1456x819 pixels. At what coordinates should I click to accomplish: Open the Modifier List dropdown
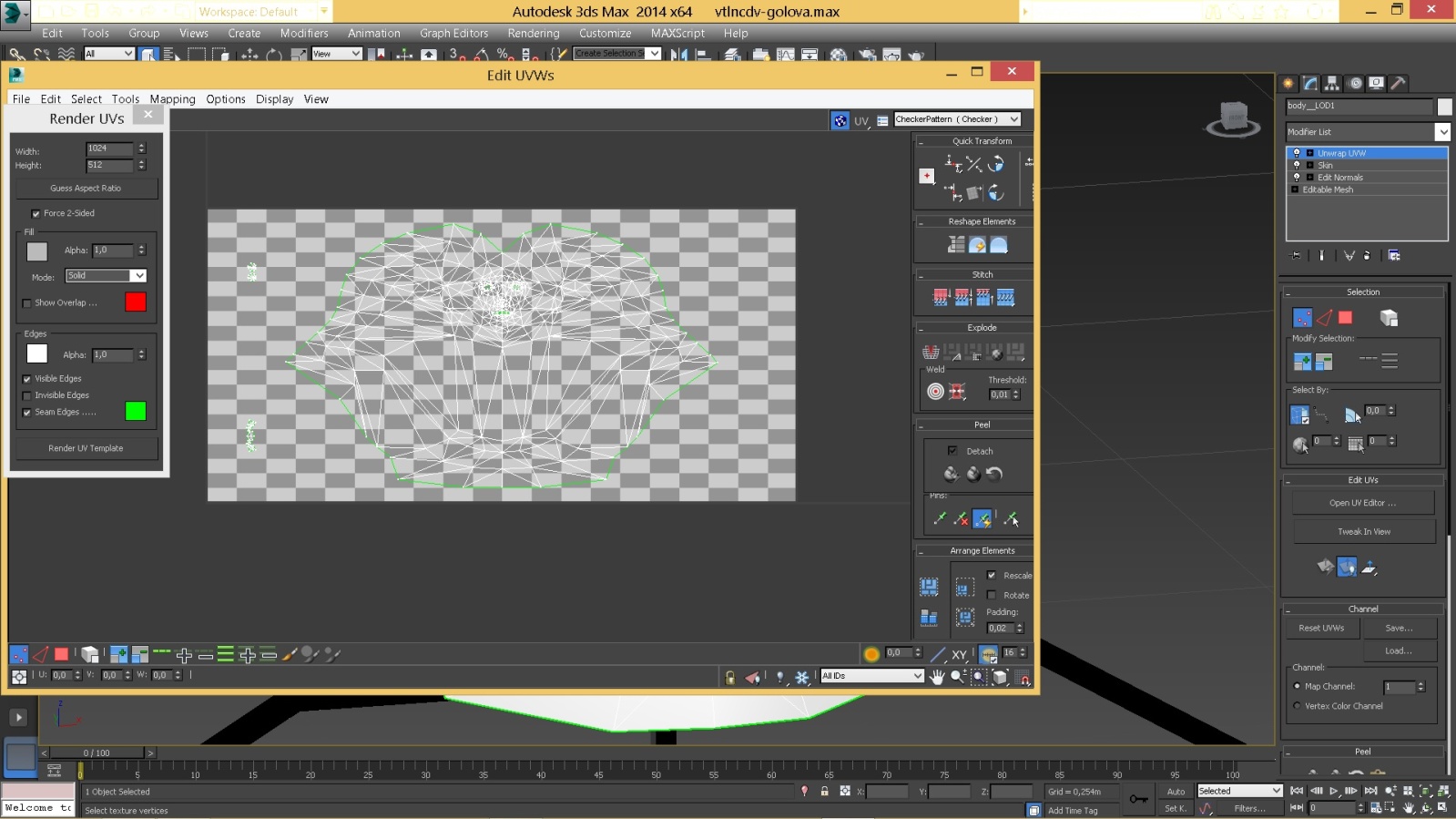pyautogui.click(x=1368, y=132)
